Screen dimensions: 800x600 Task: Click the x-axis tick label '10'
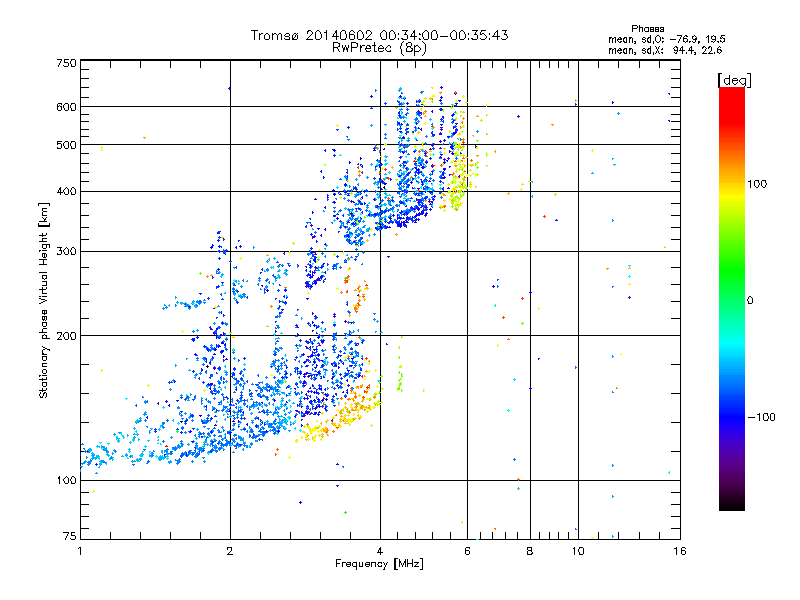(578, 551)
